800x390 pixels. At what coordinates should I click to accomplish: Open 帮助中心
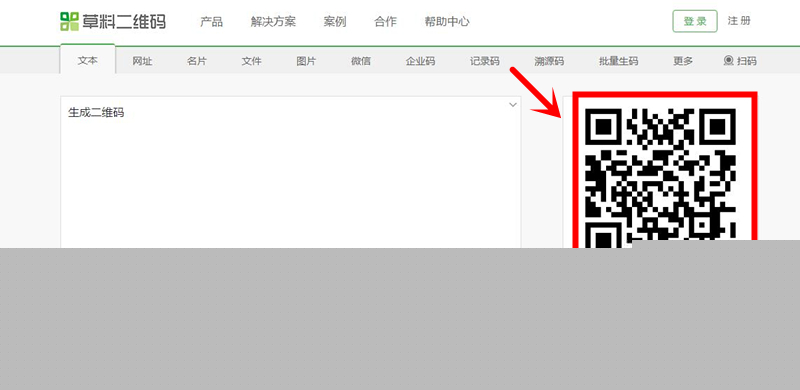[x=447, y=21]
